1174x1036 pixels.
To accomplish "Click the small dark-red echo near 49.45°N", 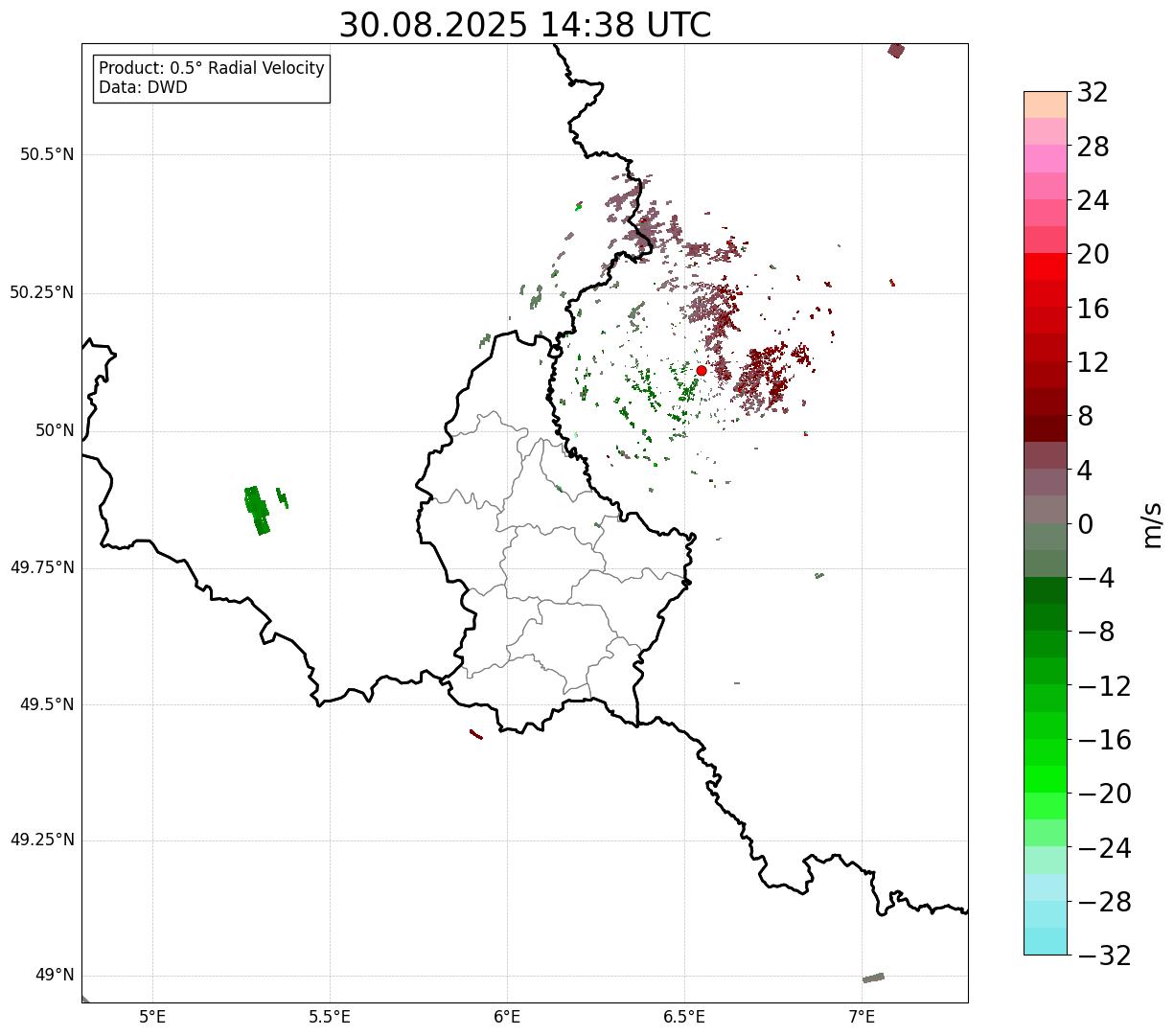I will [476, 734].
